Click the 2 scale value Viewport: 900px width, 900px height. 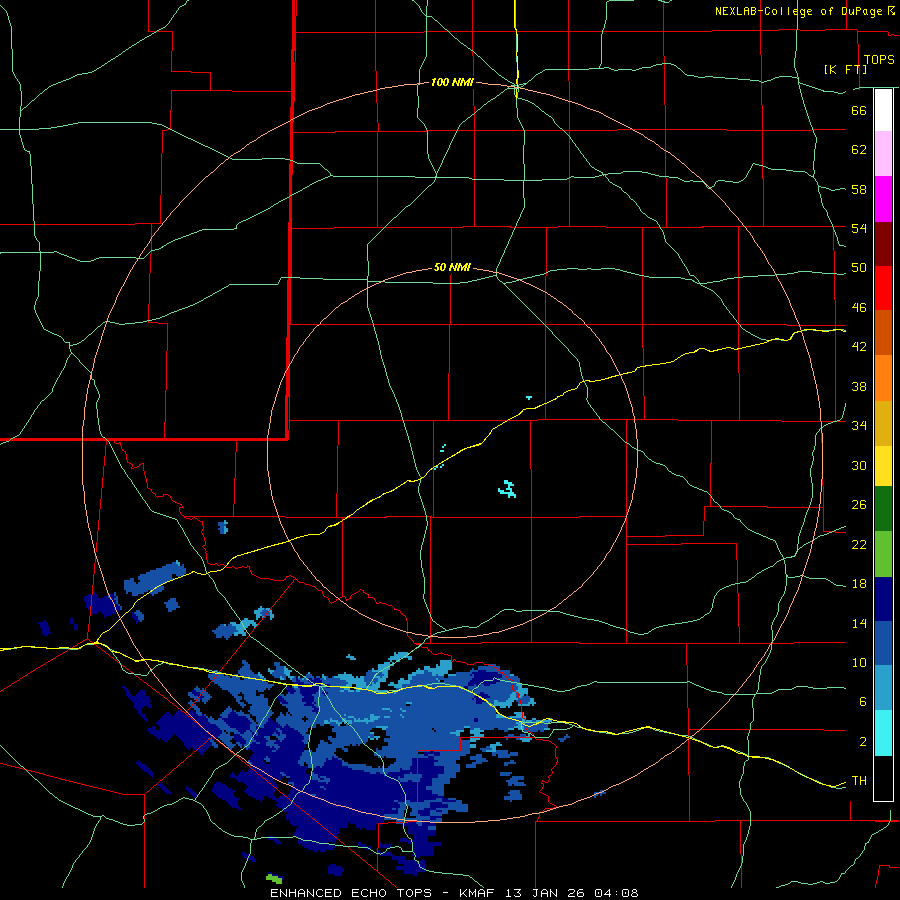[x=862, y=742]
